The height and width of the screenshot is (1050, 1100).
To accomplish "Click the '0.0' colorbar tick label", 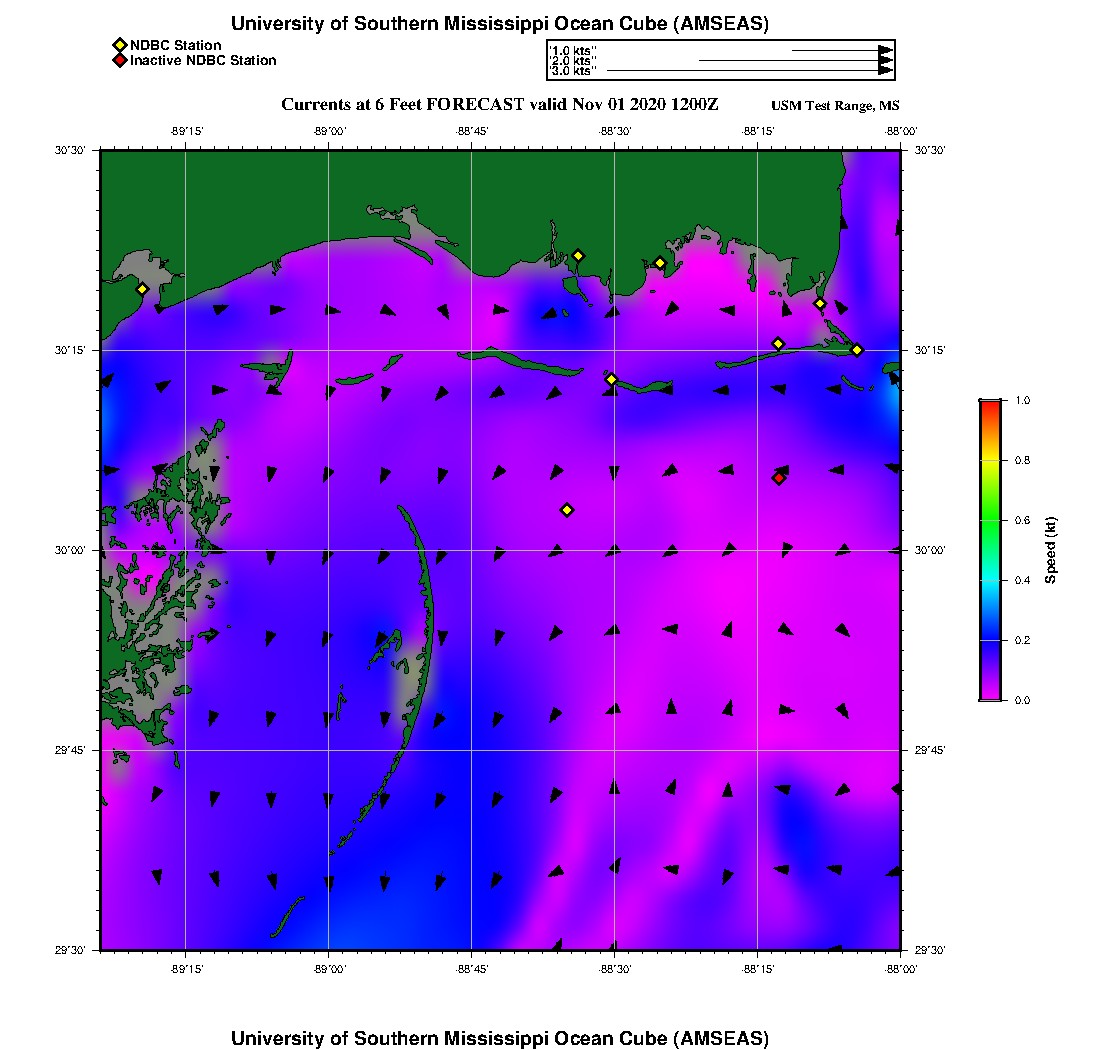I will pyautogui.click(x=1022, y=700).
